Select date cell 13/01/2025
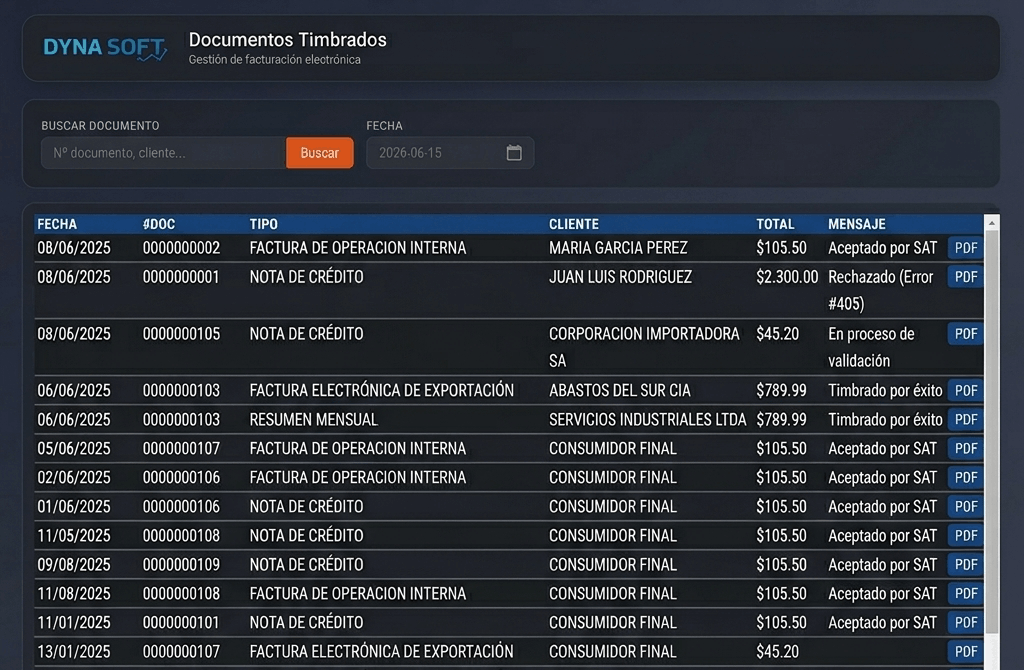Screen dimensions: 1024x670 click(74, 652)
